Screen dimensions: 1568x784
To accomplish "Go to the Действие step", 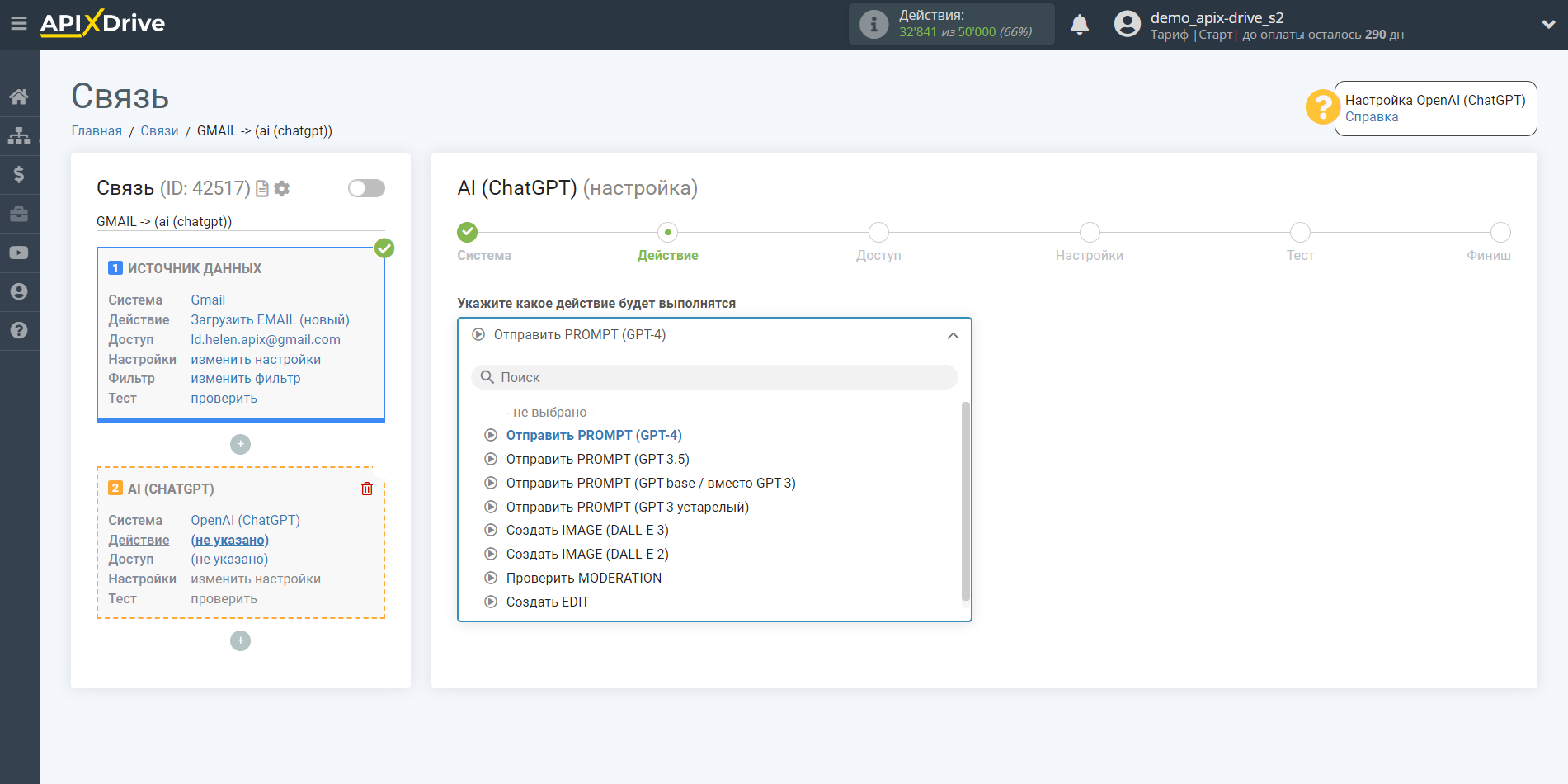I will click(x=668, y=232).
